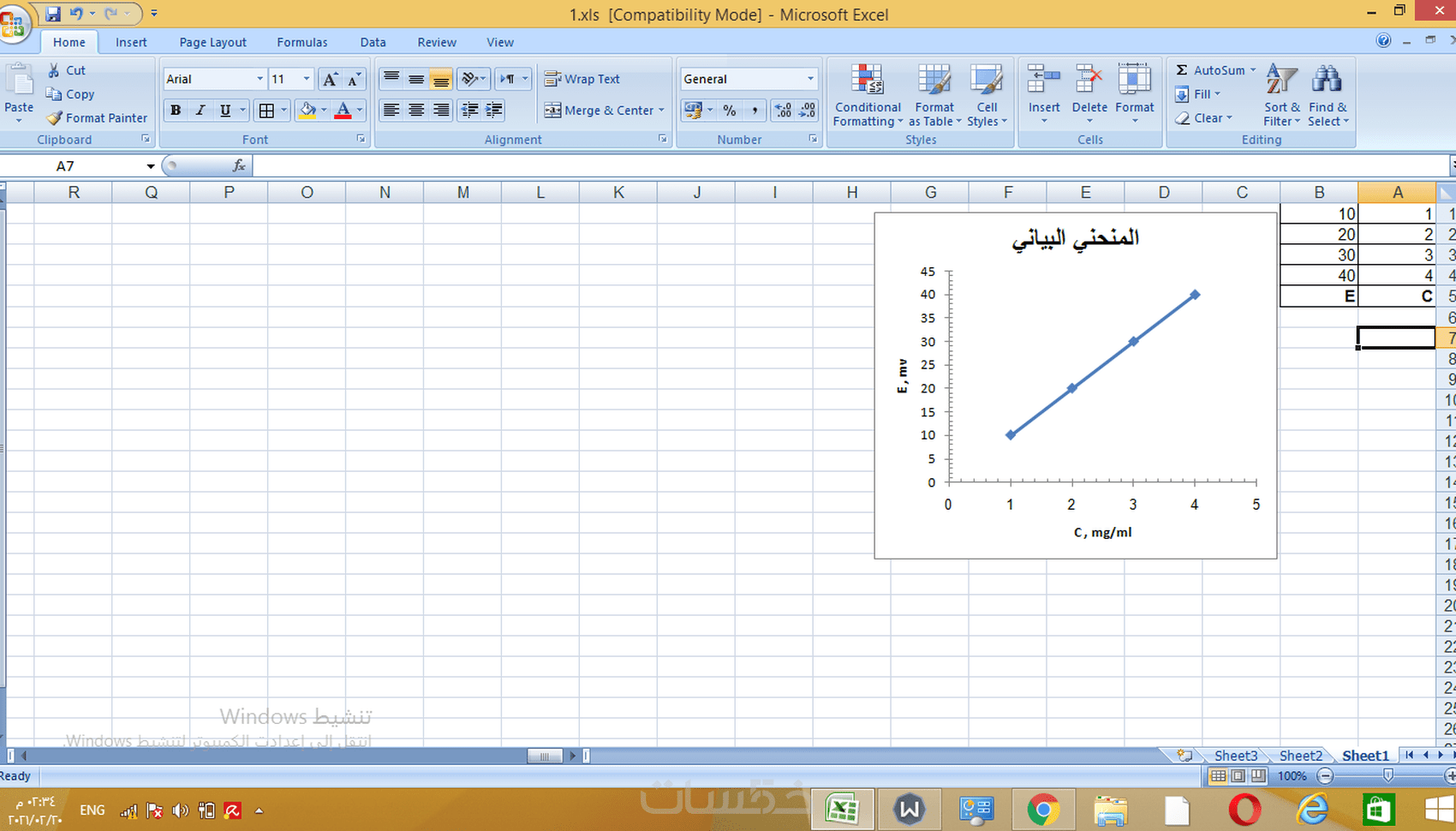Expand the Fill dropdown
The height and width of the screenshot is (831, 1456).
[1217, 94]
